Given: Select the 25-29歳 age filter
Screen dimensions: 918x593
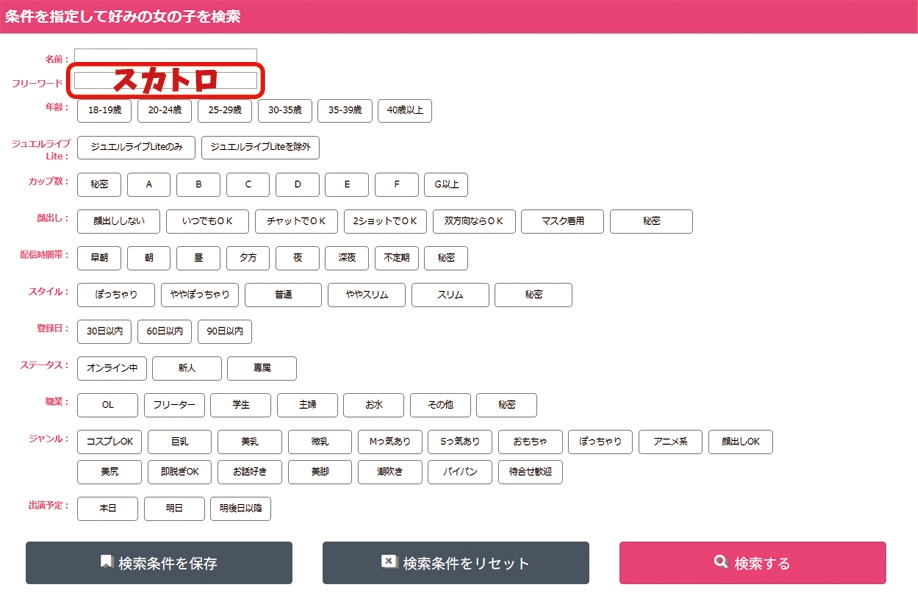Looking at the screenshot, I should tap(224, 111).
